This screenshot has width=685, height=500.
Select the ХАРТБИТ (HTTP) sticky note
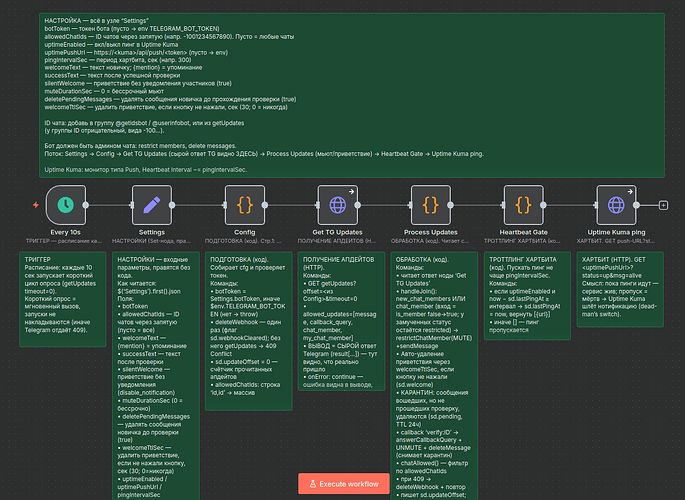[620, 289]
